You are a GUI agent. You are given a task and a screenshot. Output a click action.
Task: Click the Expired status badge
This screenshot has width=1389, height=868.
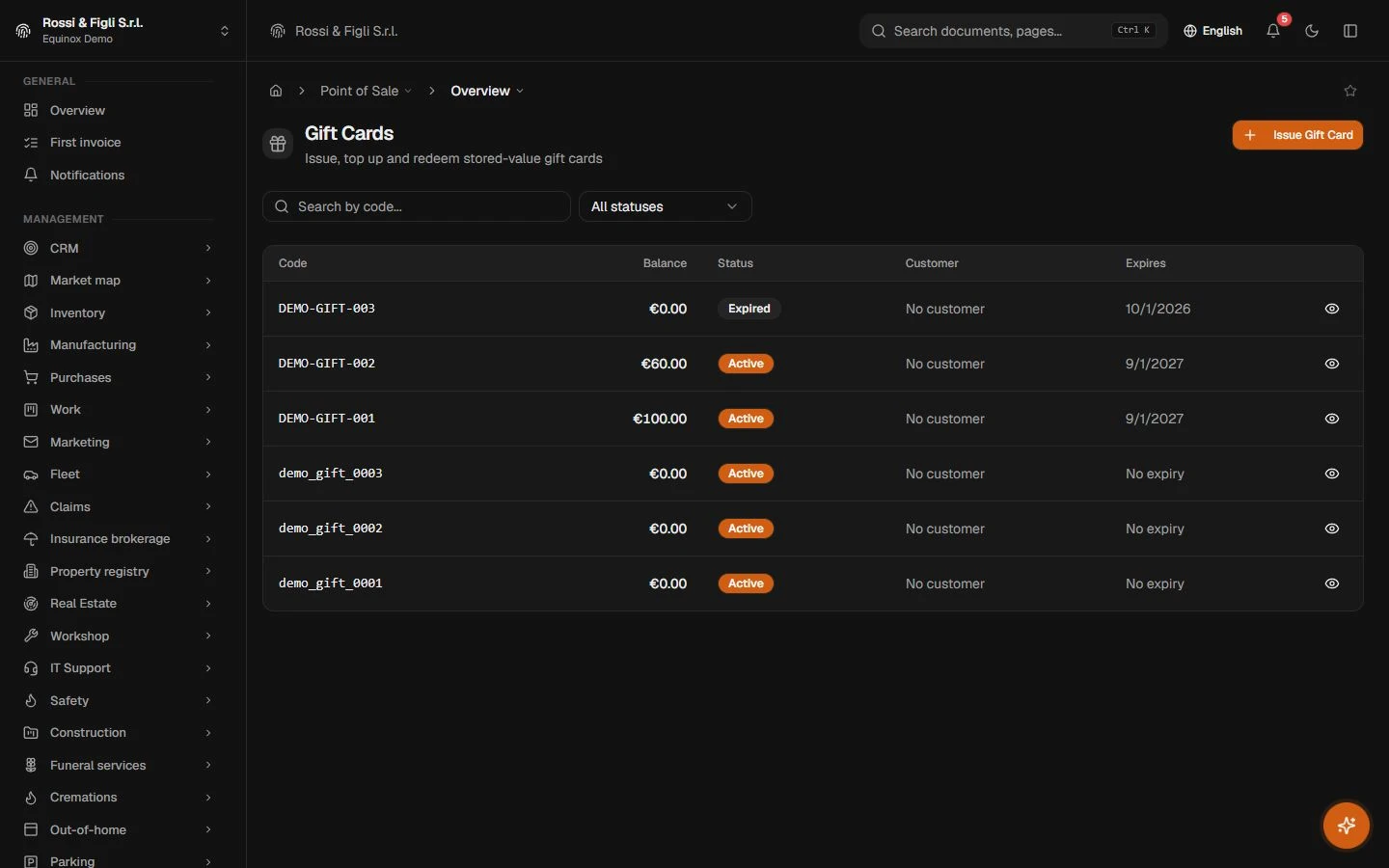749,309
